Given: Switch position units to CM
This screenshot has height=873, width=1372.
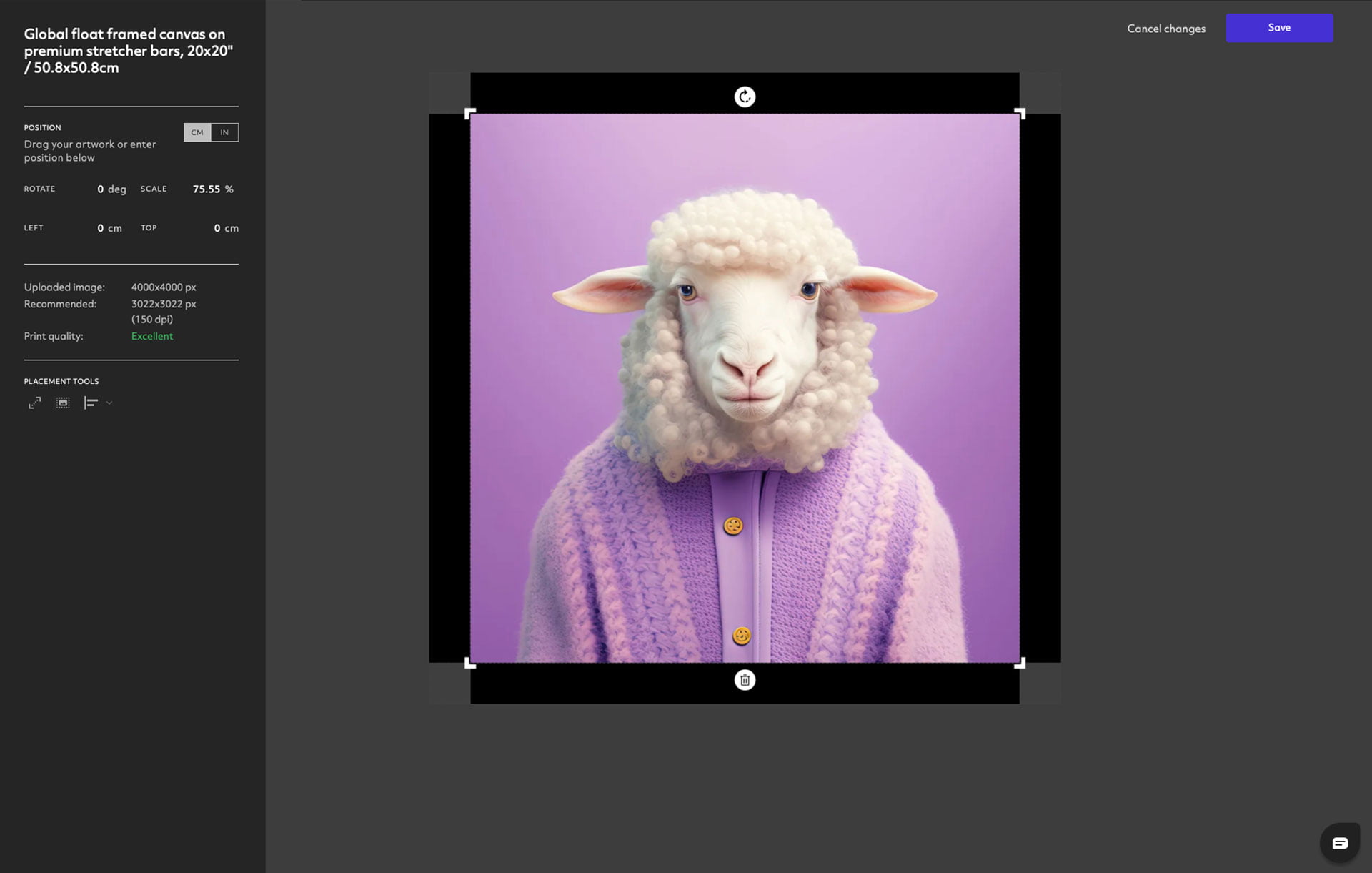Looking at the screenshot, I should coord(197,132).
